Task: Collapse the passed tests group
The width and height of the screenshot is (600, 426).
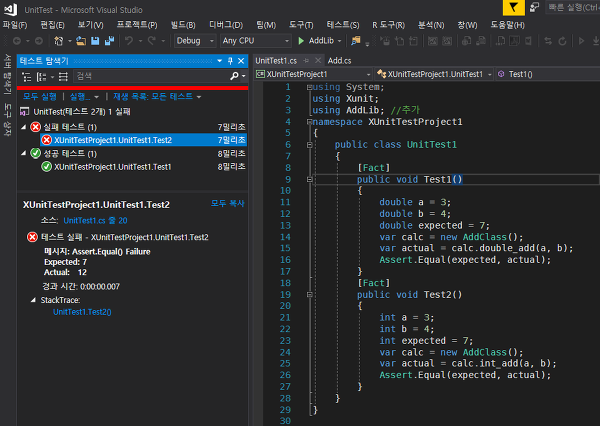Action: tap(24, 153)
